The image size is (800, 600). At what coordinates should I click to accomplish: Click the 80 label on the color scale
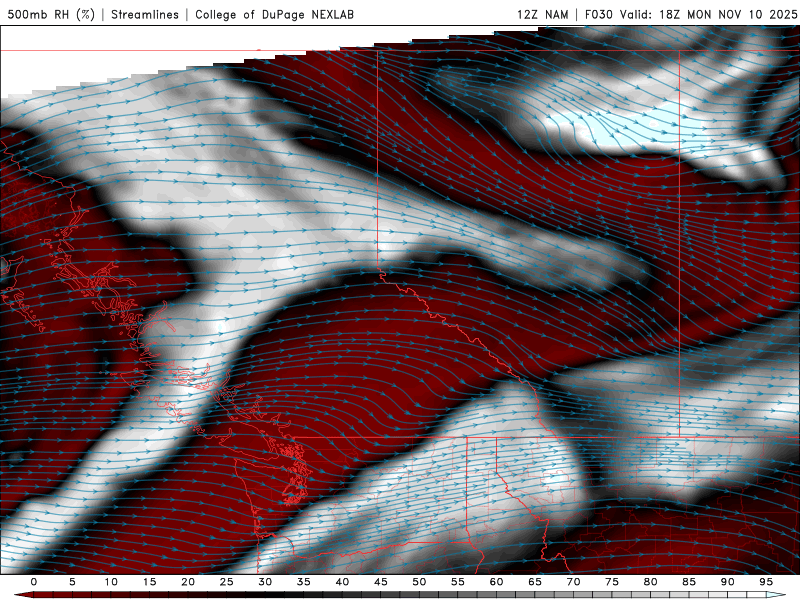650,582
